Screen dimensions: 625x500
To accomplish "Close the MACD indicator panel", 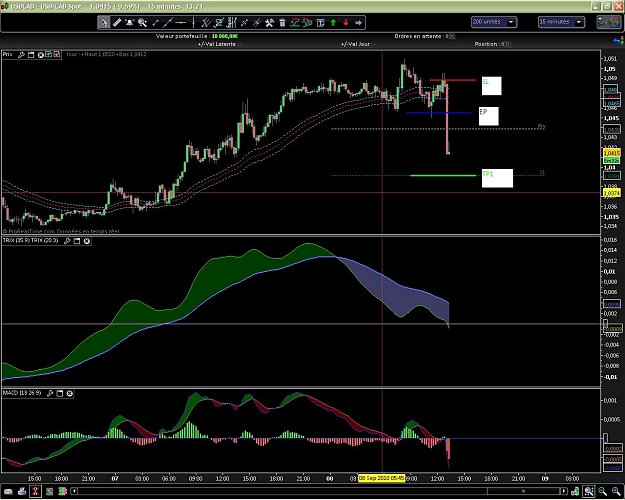I will [x=69, y=394].
